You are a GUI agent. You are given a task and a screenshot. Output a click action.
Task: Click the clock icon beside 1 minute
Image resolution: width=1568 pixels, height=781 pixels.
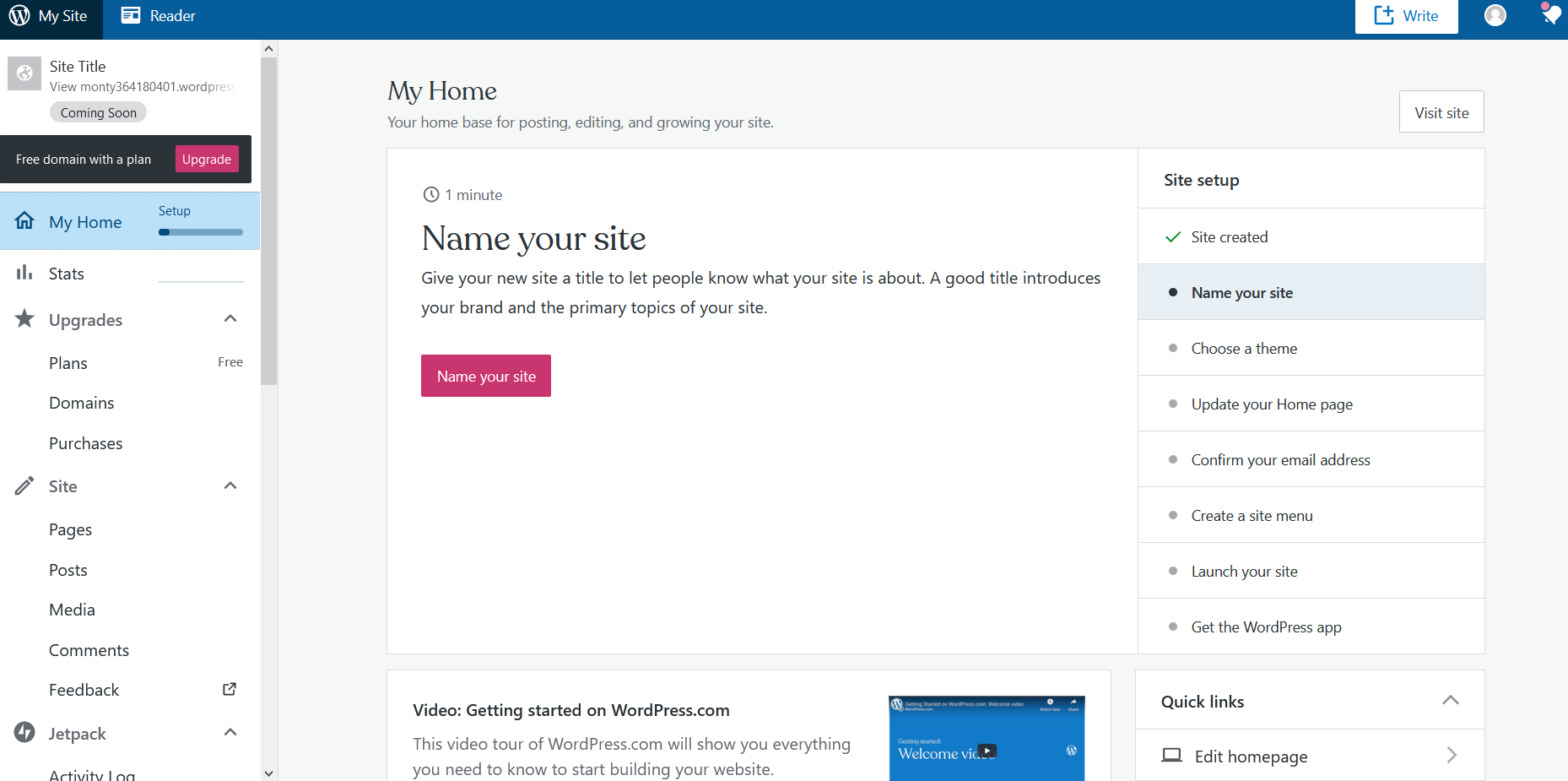pos(431,194)
